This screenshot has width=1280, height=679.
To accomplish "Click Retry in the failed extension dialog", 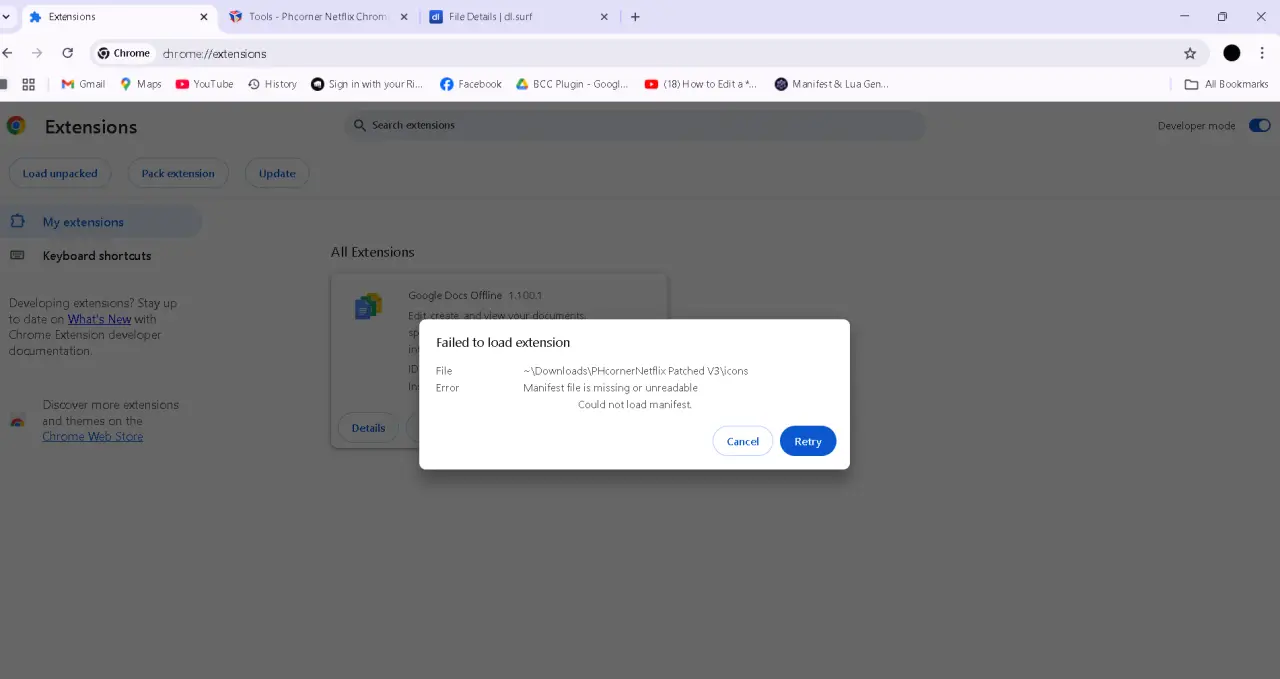I will click(x=807, y=441).
